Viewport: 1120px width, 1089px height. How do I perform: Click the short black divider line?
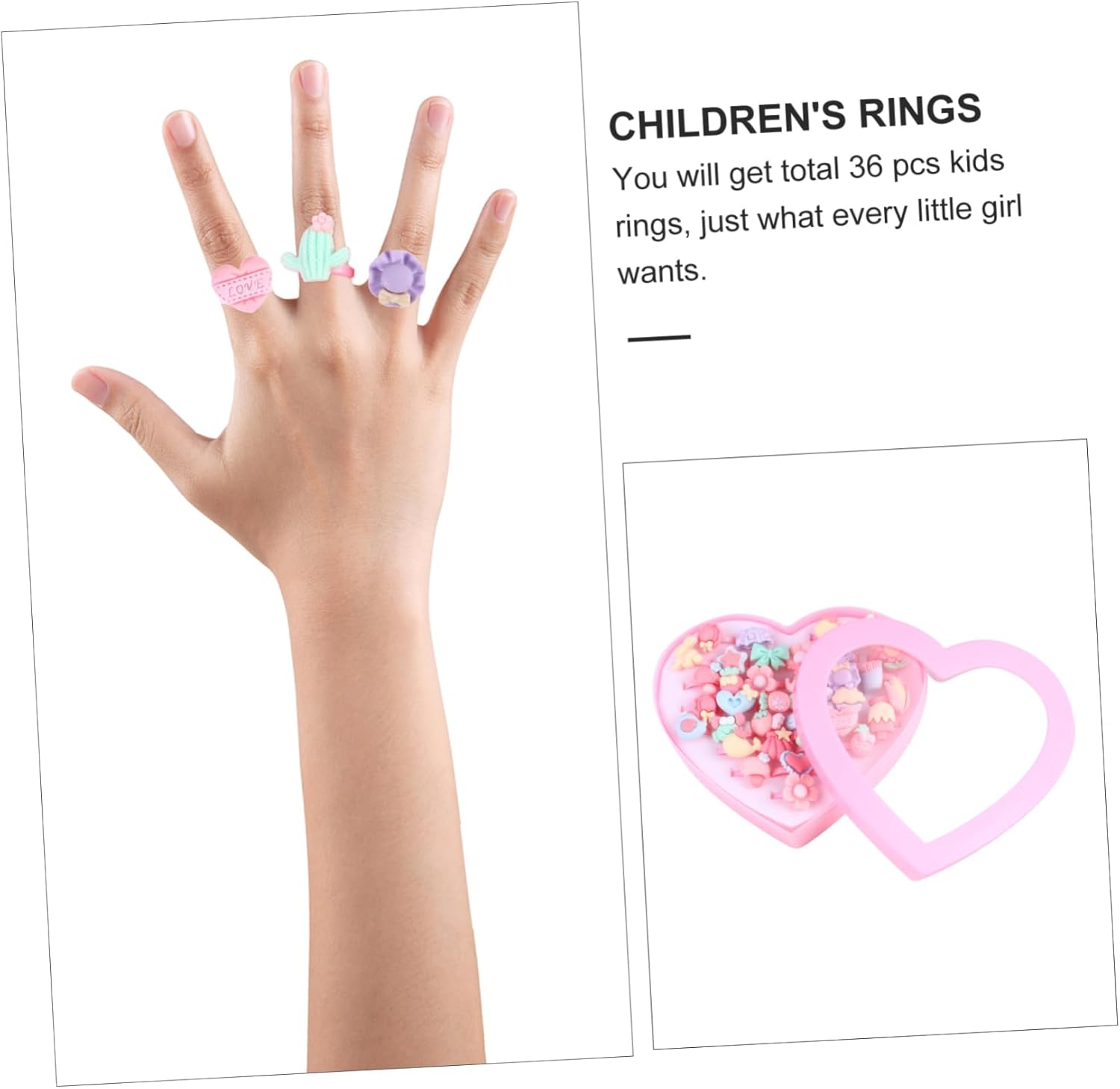point(659,338)
